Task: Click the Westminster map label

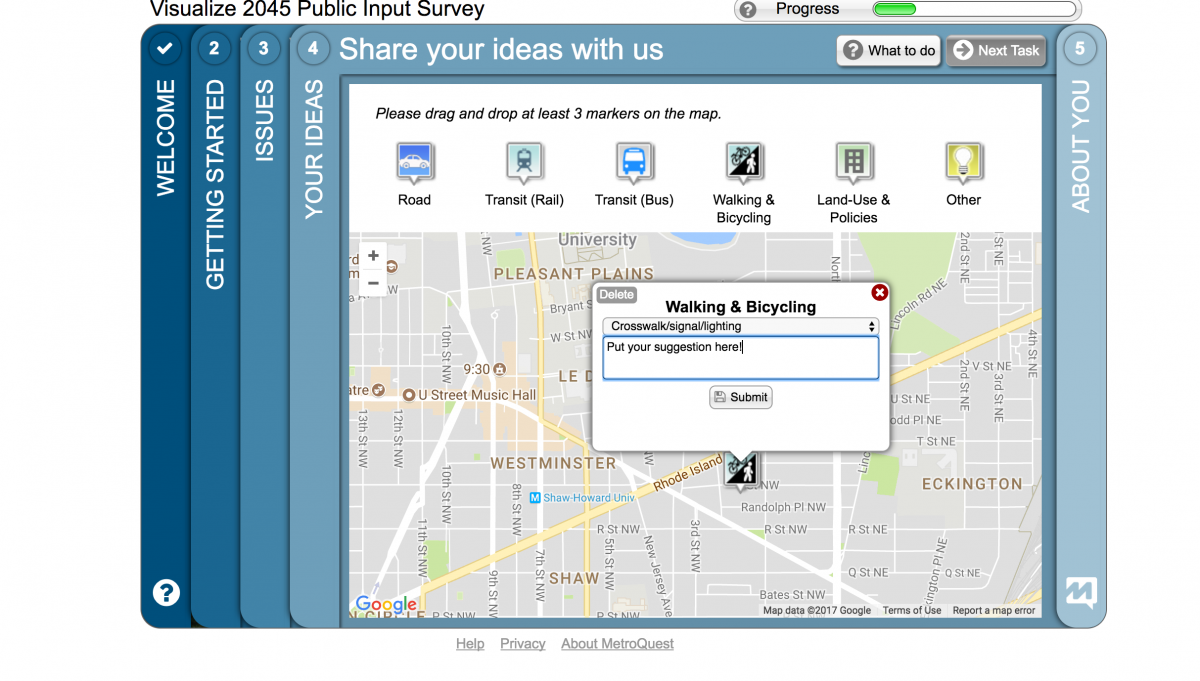Action: (553, 463)
